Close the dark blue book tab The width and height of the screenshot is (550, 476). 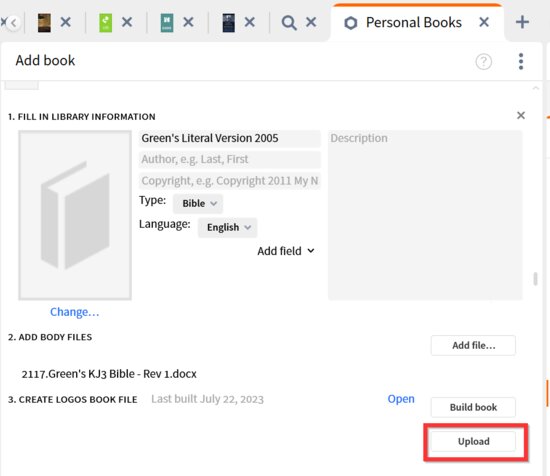[x=250, y=22]
